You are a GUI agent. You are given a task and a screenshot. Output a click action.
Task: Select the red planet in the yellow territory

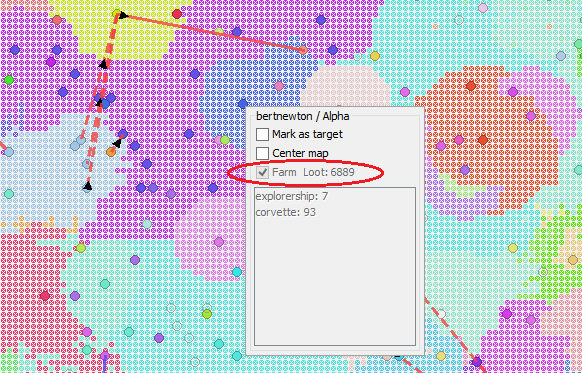177,14
